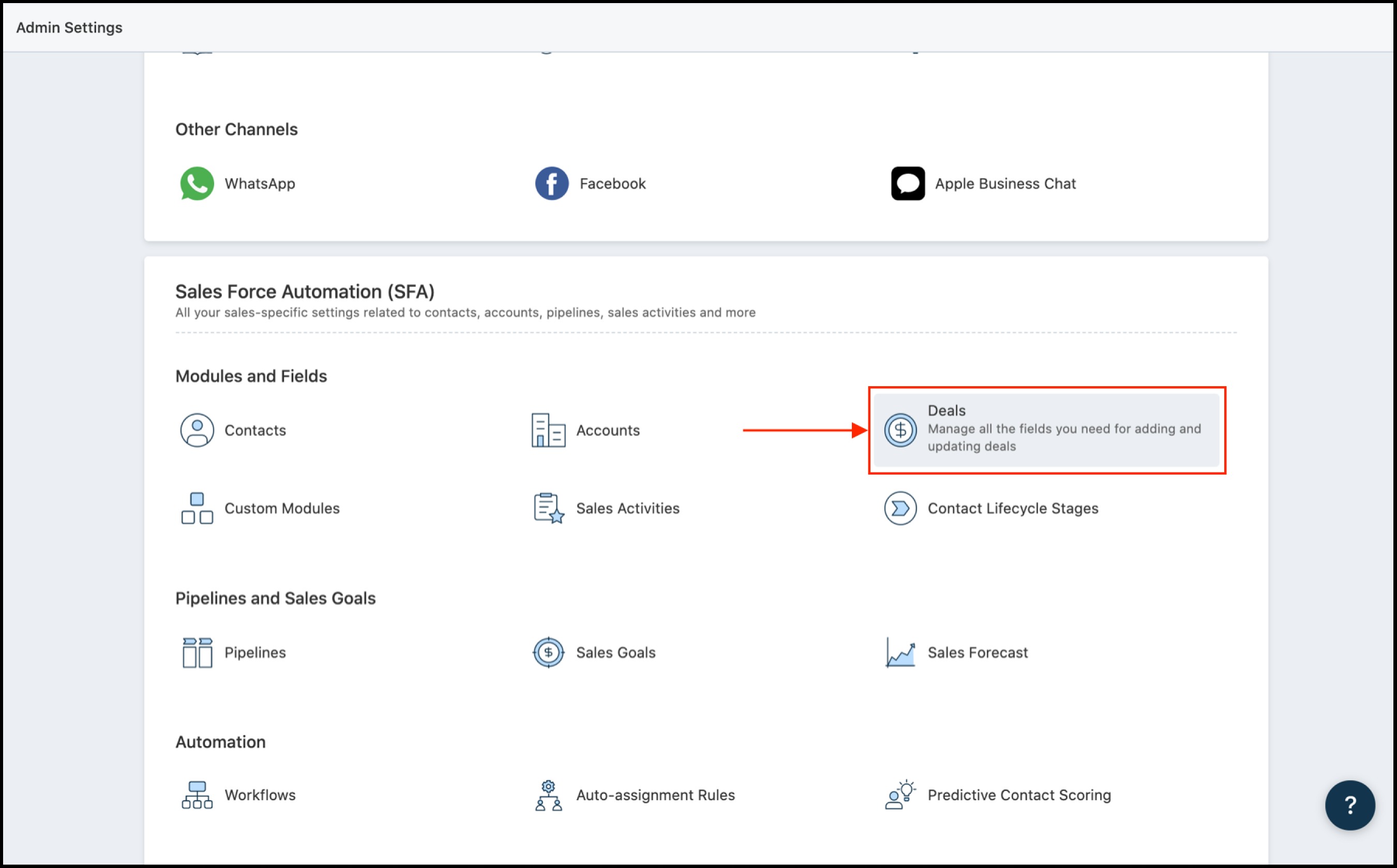
Task: Click the Sales Forecast chart icon
Action: click(x=900, y=653)
